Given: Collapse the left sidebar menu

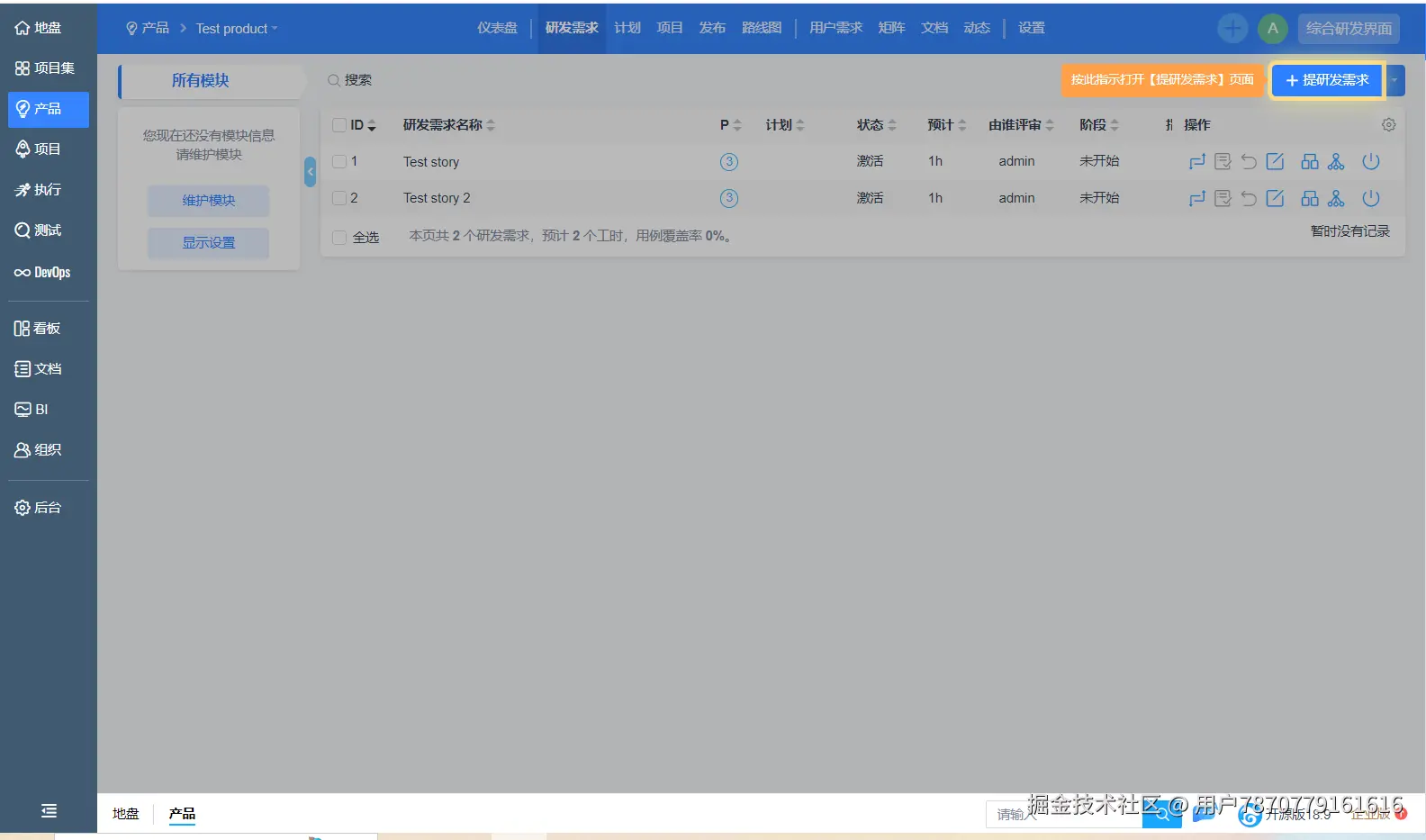Looking at the screenshot, I should 49,811.
